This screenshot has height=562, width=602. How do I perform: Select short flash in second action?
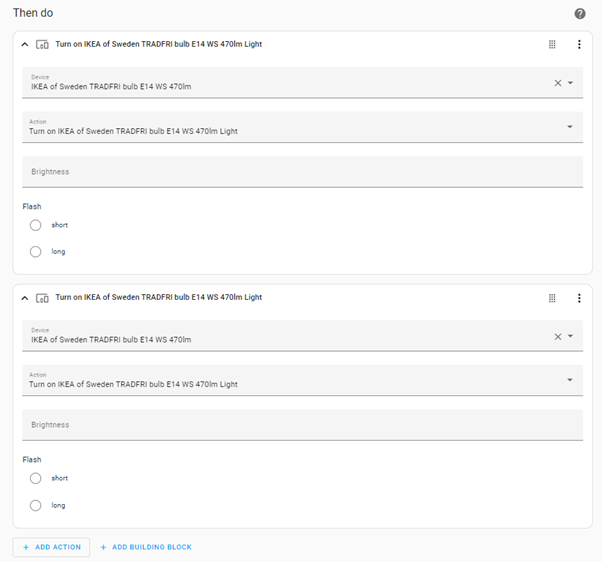coord(36,478)
